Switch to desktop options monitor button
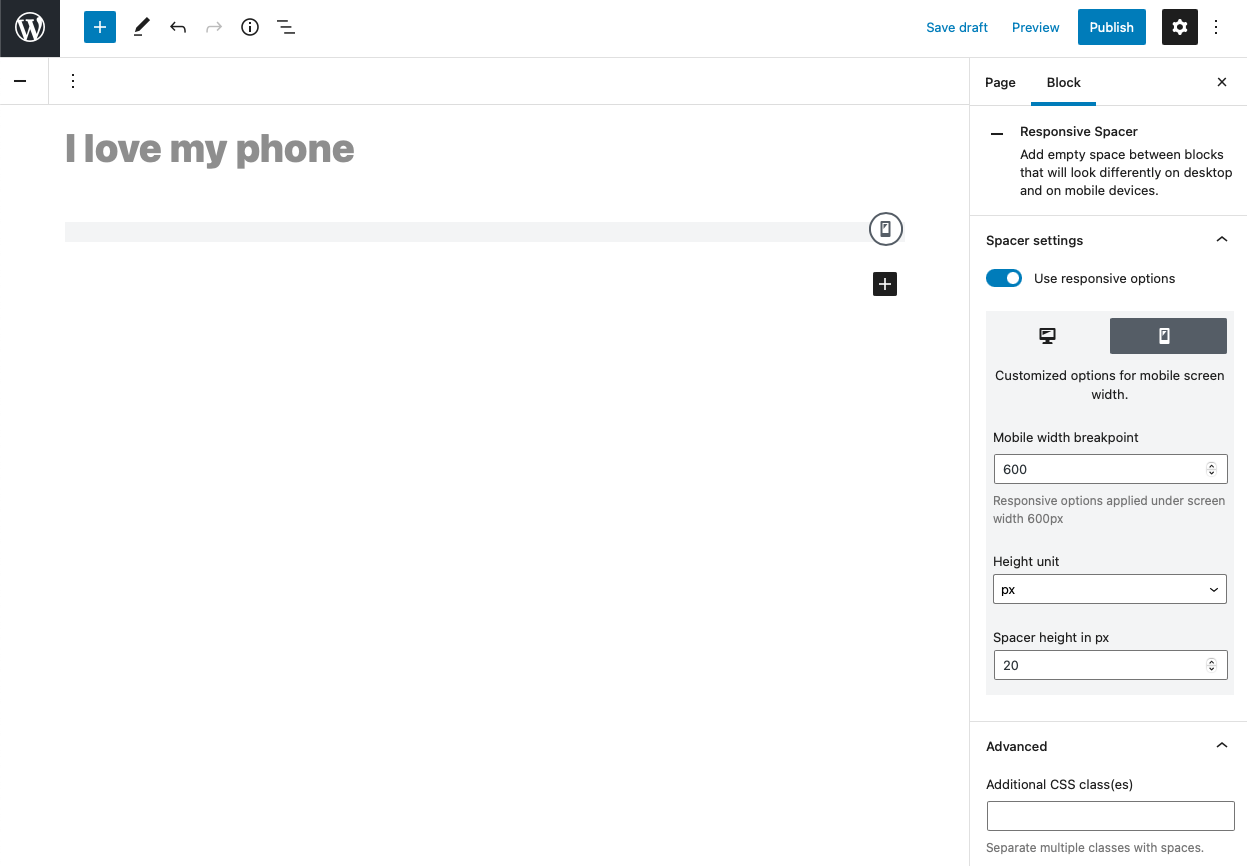This screenshot has width=1247, height=866. (1047, 336)
